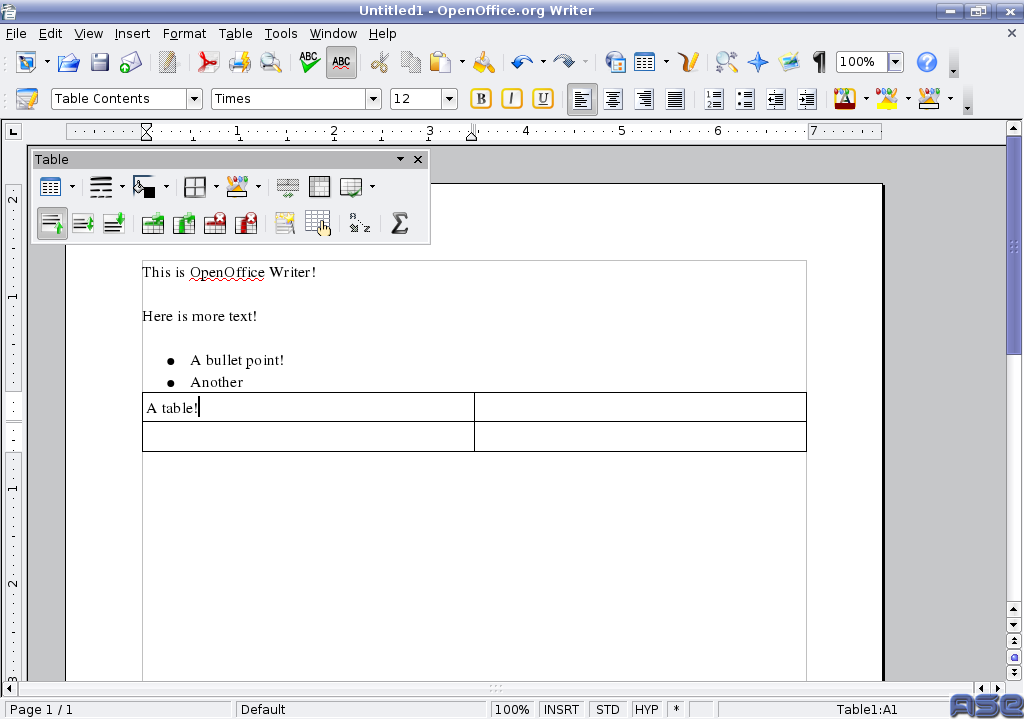1024x719 pixels.
Task: Align paragraph right
Action: pos(644,99)
